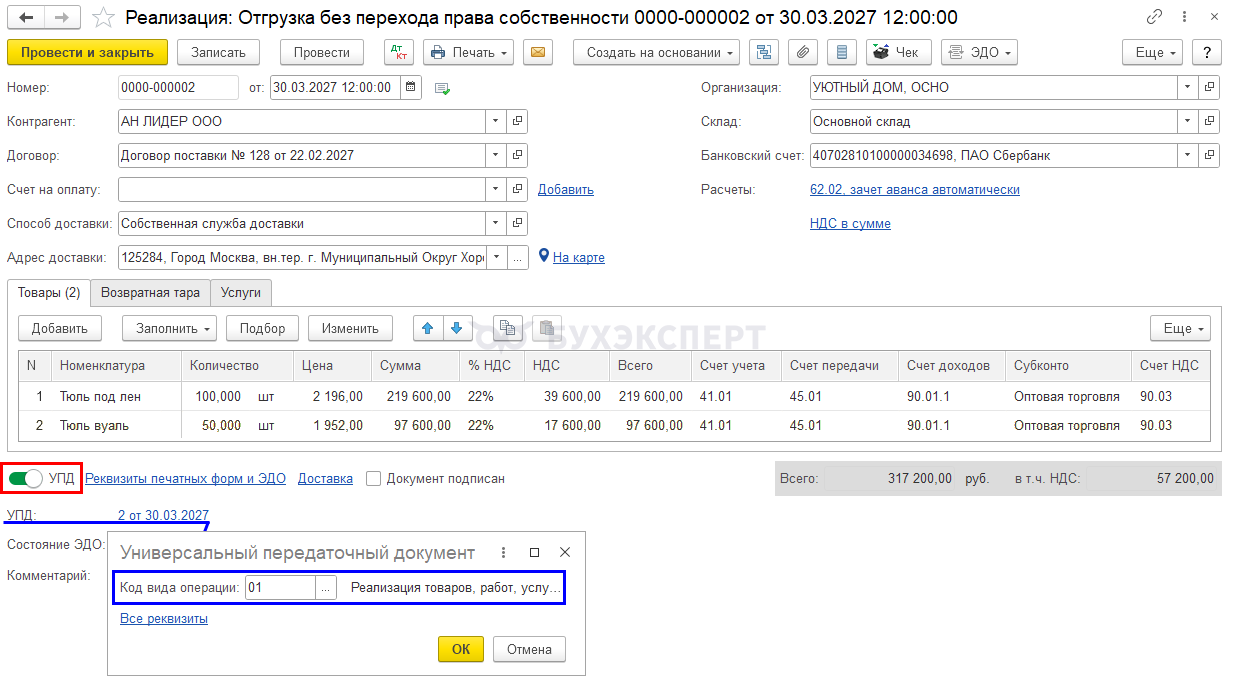
Task: Select Тюль под лен table cell
Action: point(116,396)
